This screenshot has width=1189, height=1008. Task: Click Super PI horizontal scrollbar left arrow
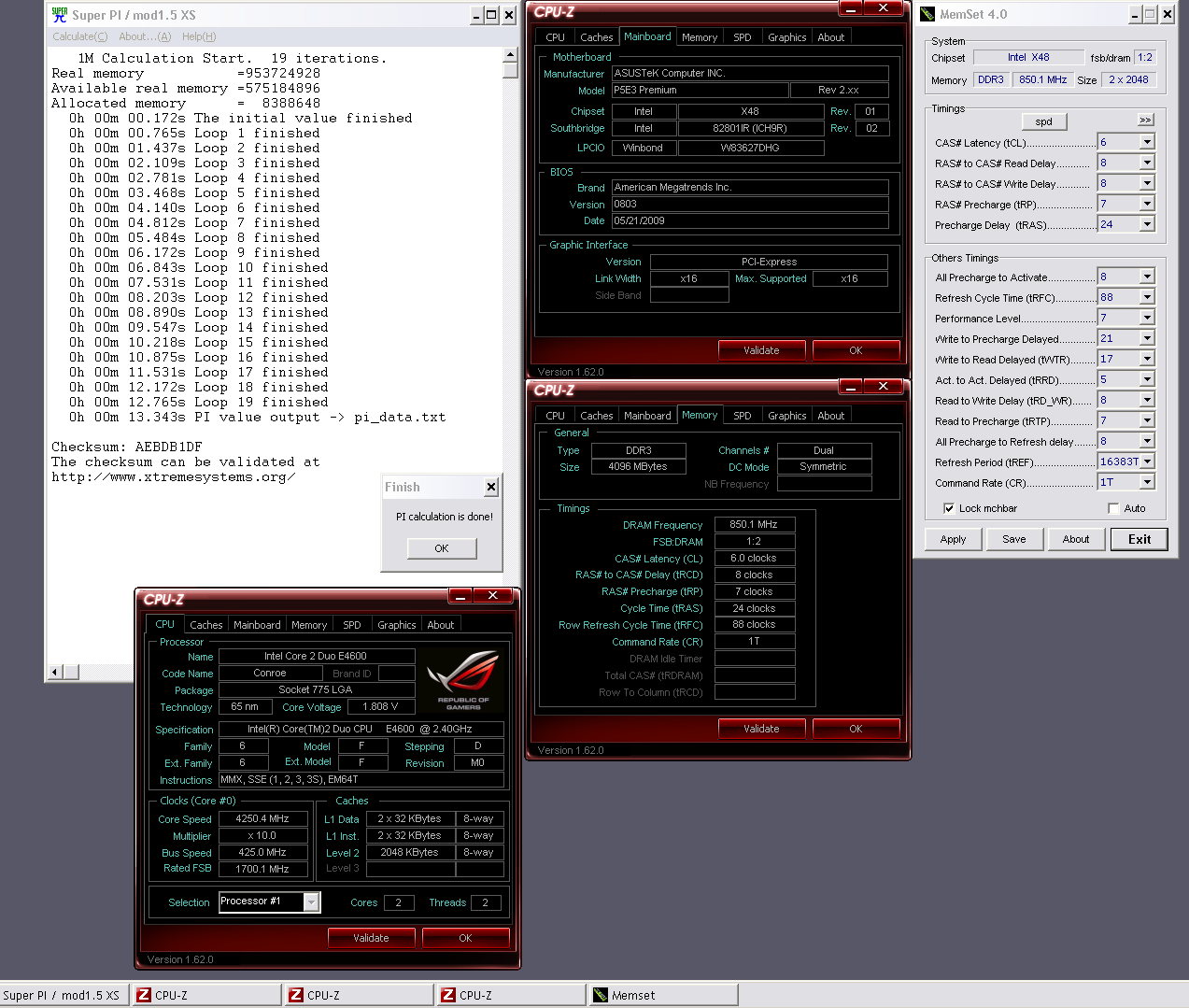[x=56, y=672]
